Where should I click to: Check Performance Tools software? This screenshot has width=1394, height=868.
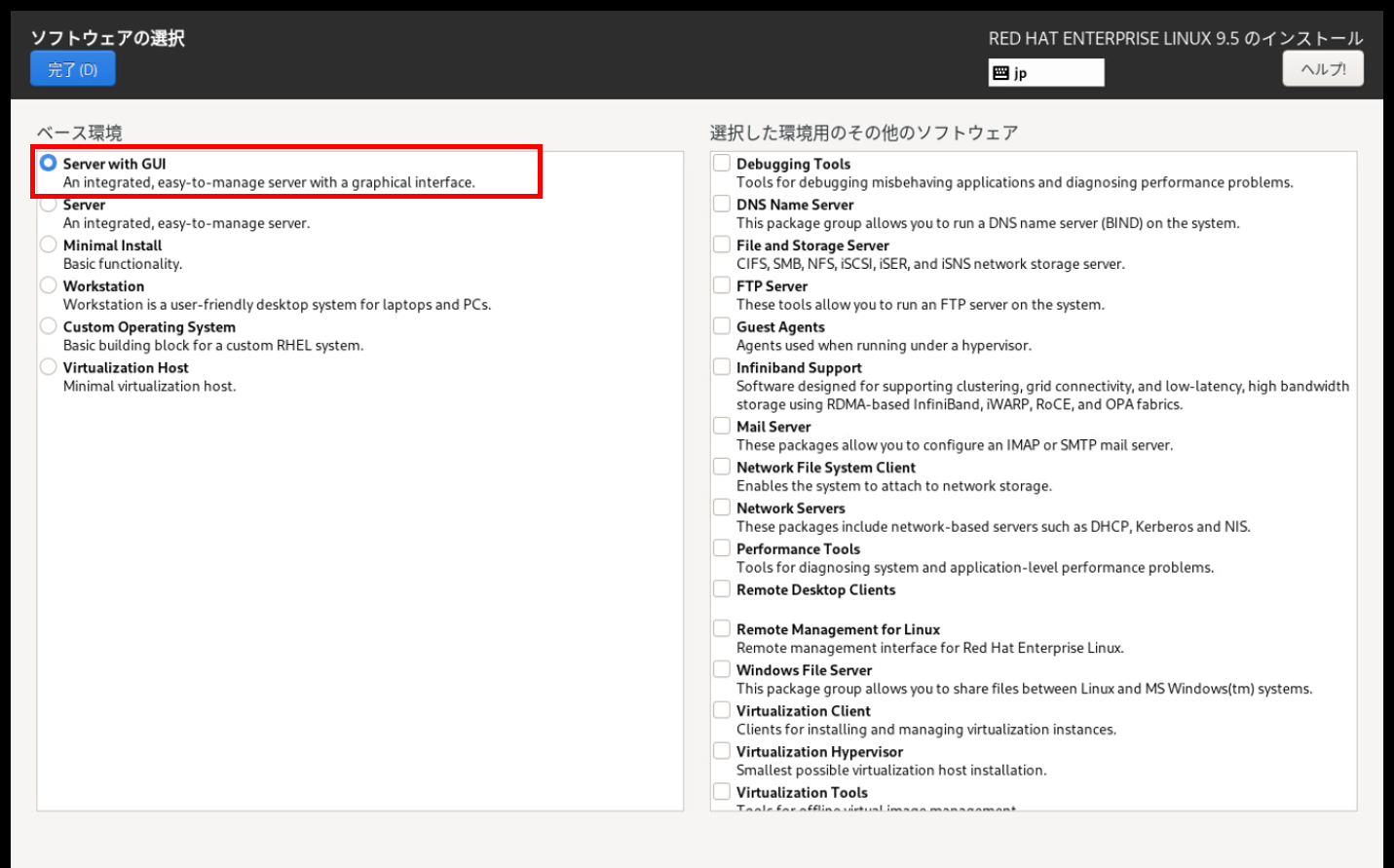coord(721,547)
